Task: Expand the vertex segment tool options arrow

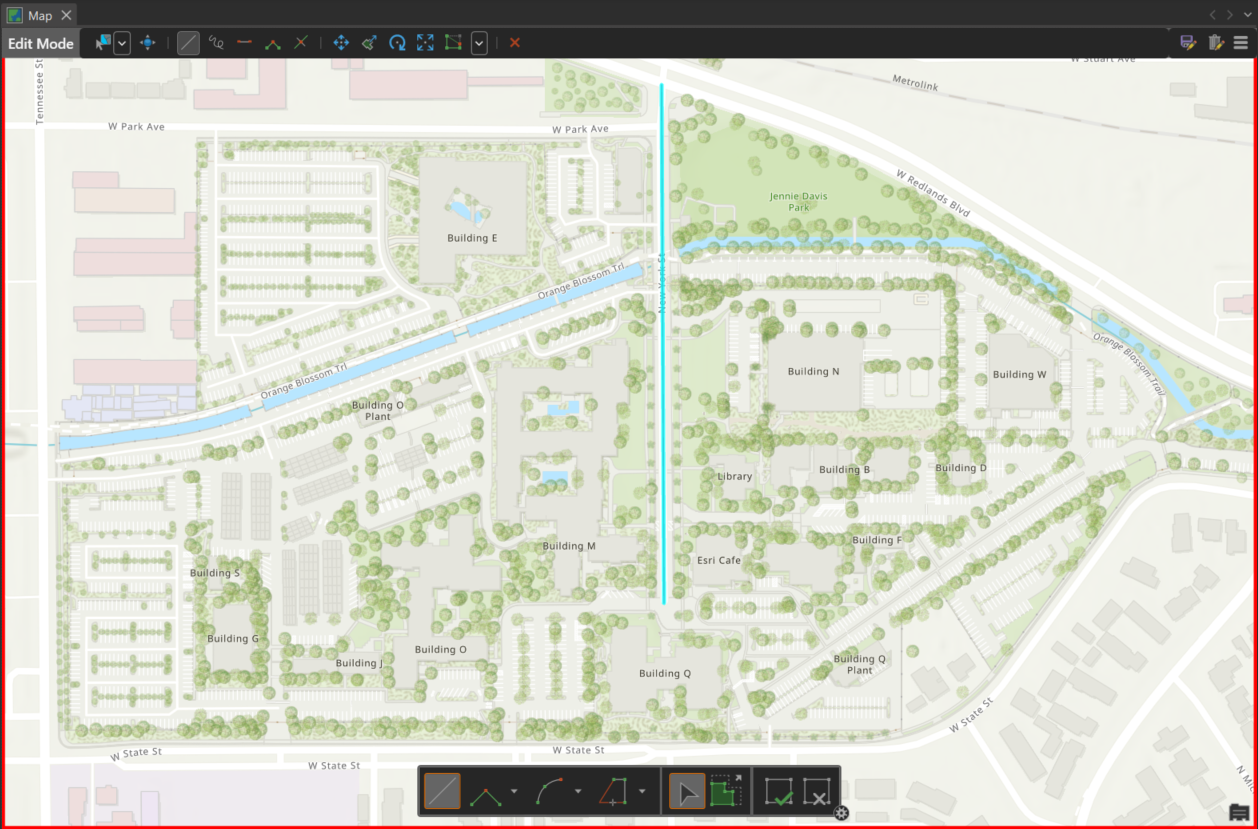Action: 514,792
